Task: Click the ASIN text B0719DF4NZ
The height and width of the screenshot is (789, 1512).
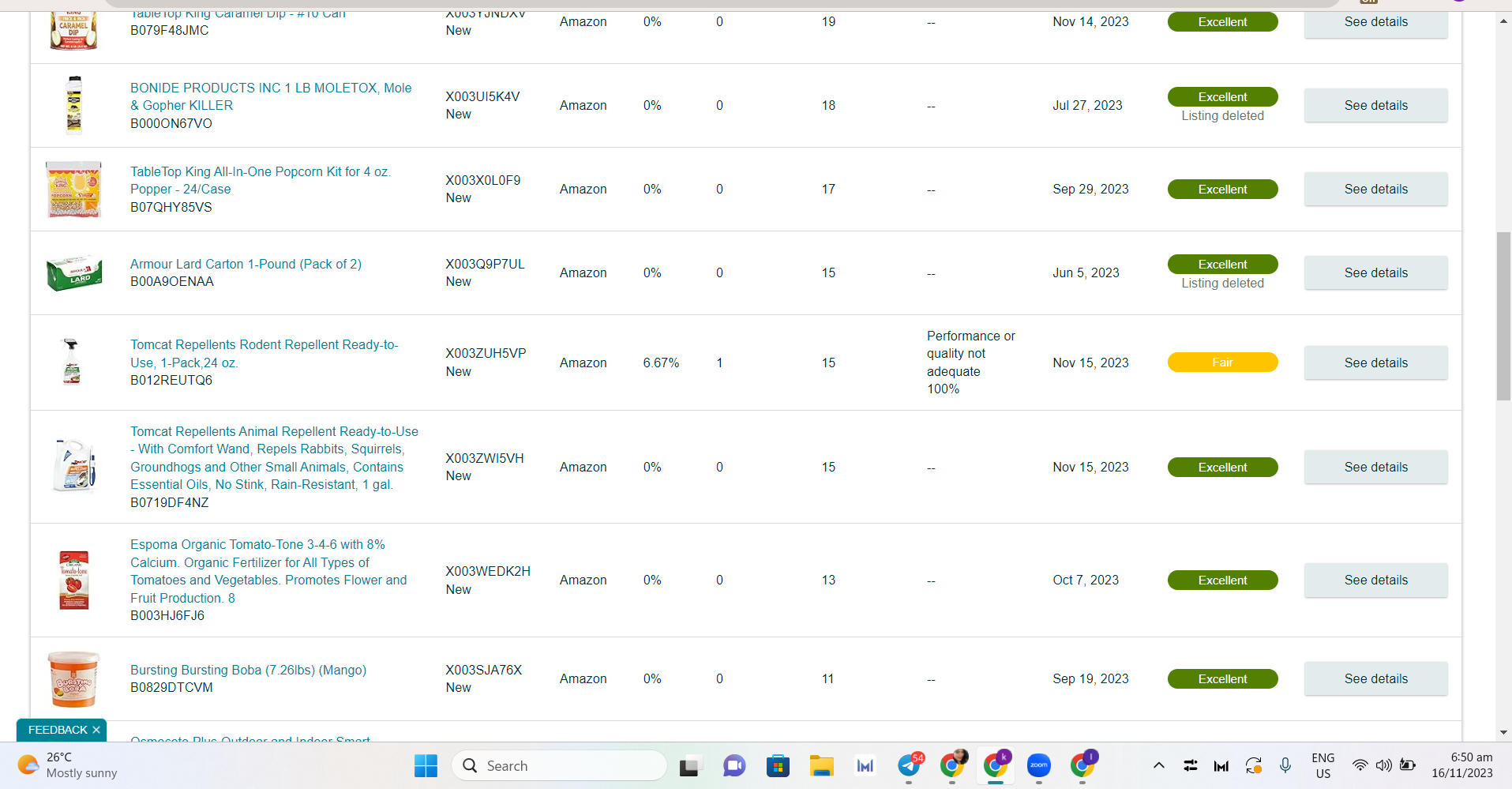Action: (x=170, y=502)
